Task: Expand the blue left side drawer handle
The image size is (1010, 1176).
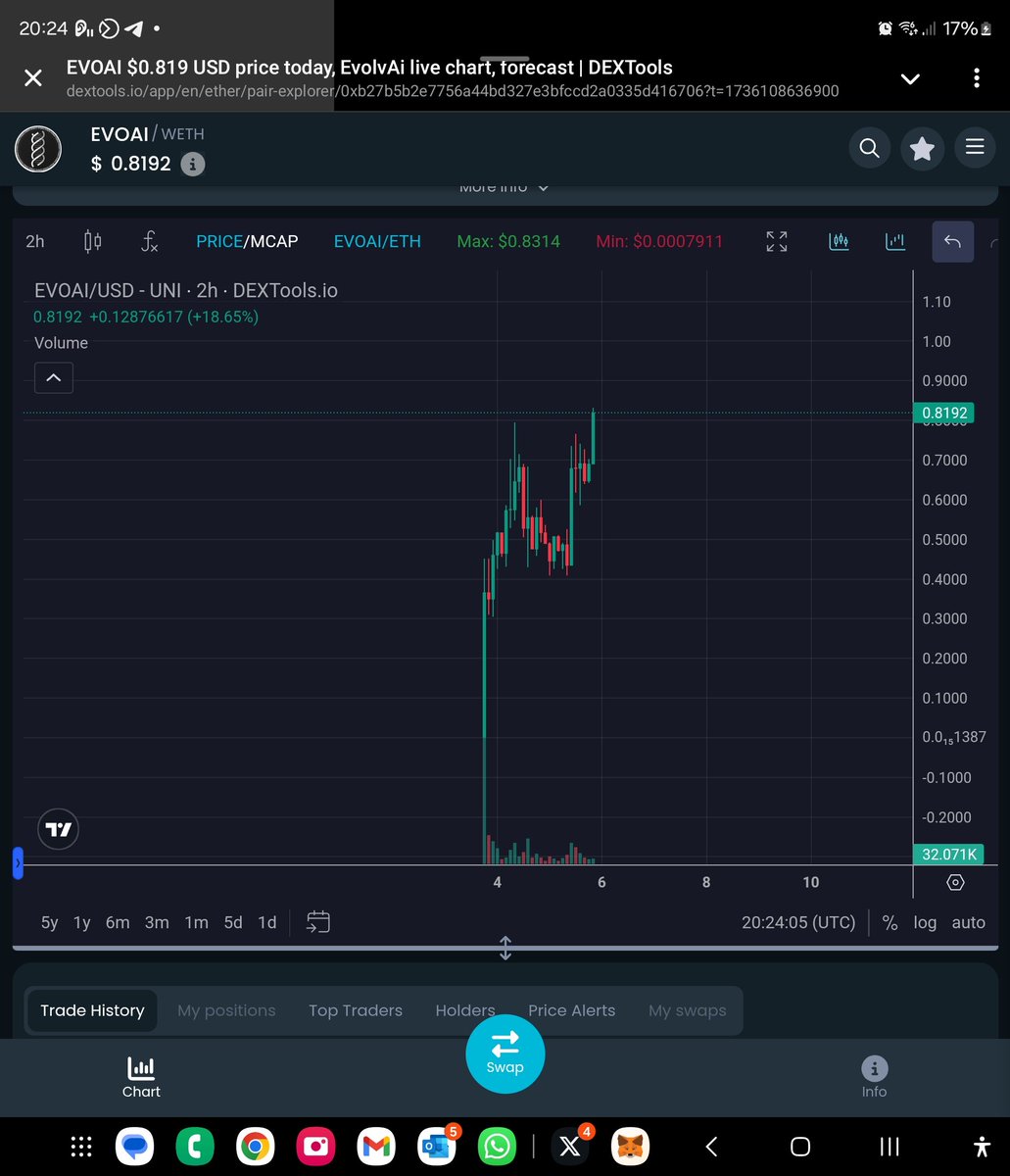Action: pyautogui.click(x=18, y=863)
